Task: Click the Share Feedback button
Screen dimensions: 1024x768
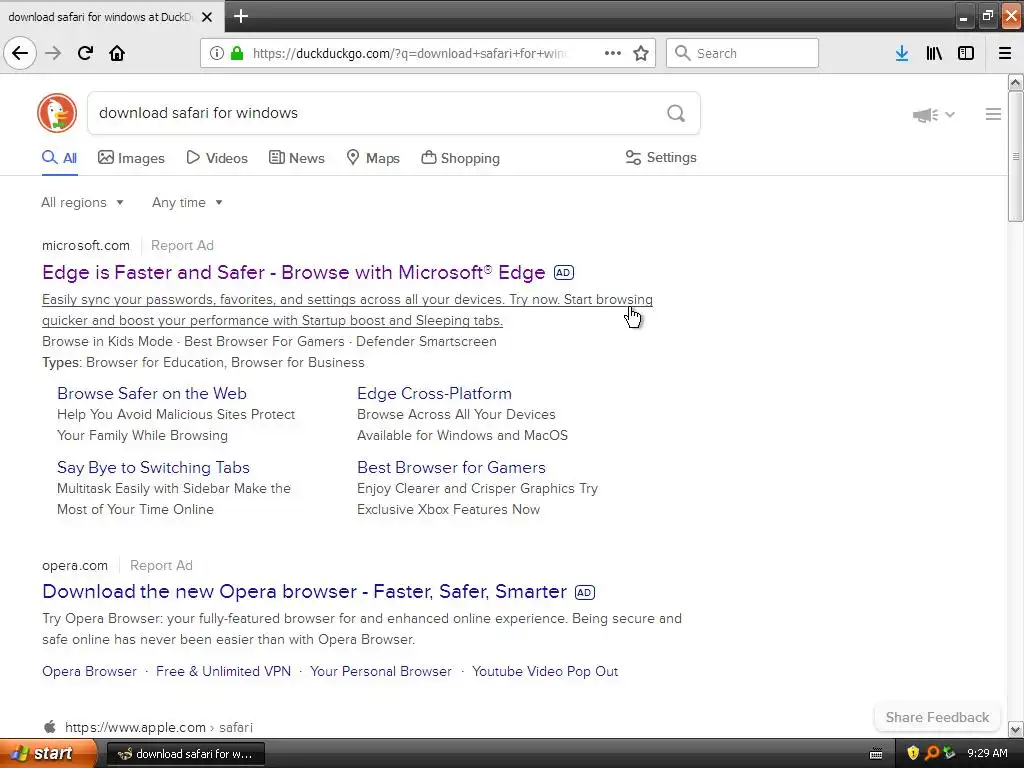Action: click(937, 717)
